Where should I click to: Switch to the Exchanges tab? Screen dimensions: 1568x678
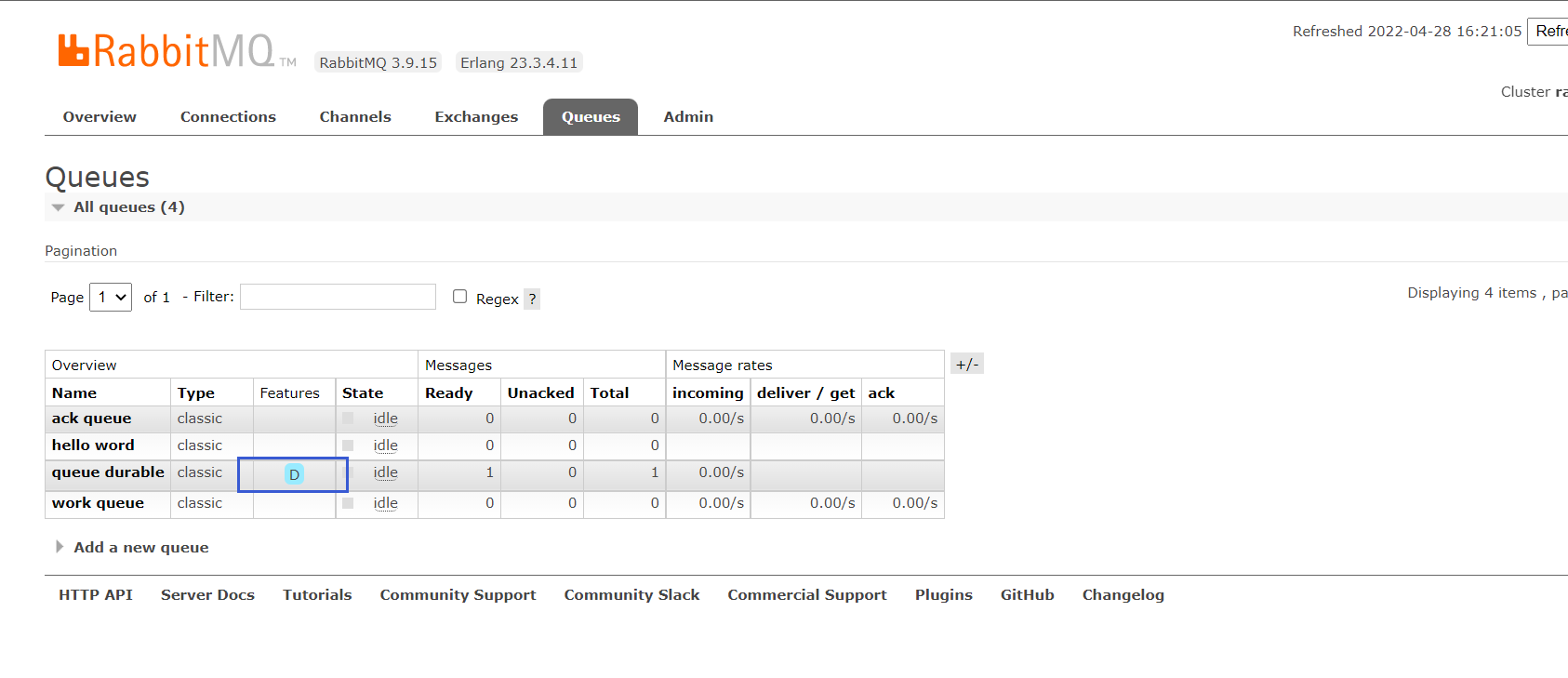(476, 116)
